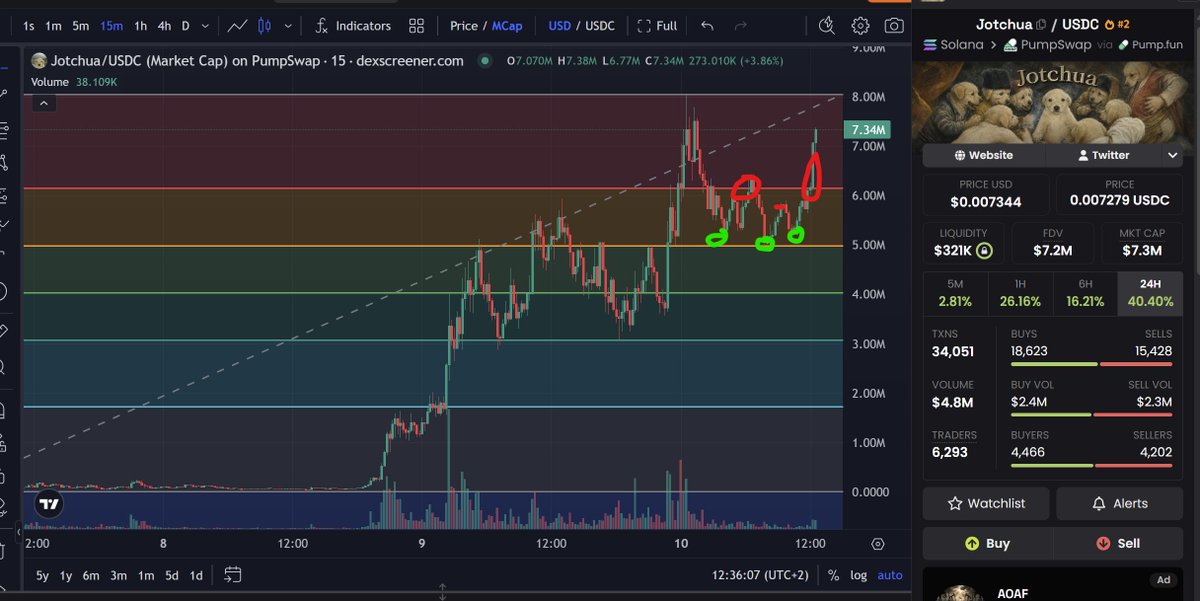The height and width of the screenshot is (601, 1200).
Task: Open the line chart style icon
Action: (x=238, y=26)
